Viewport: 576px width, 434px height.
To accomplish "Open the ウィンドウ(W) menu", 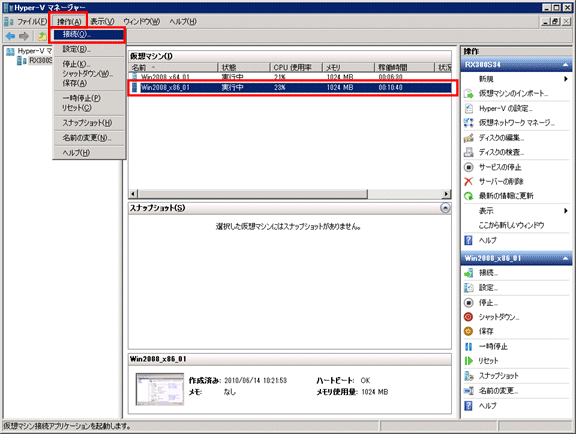I will click(141, 22).
